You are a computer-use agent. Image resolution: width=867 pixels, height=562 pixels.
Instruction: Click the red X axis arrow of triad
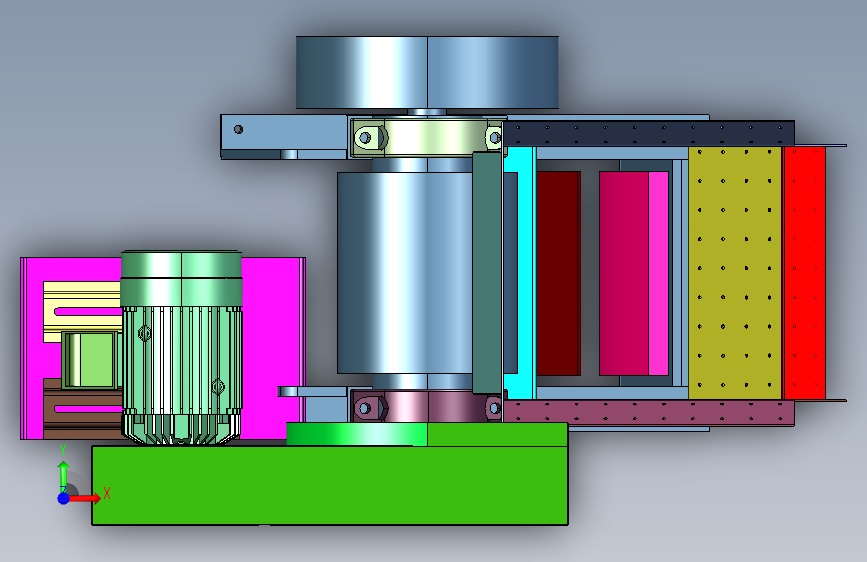[x=86, y=498]
